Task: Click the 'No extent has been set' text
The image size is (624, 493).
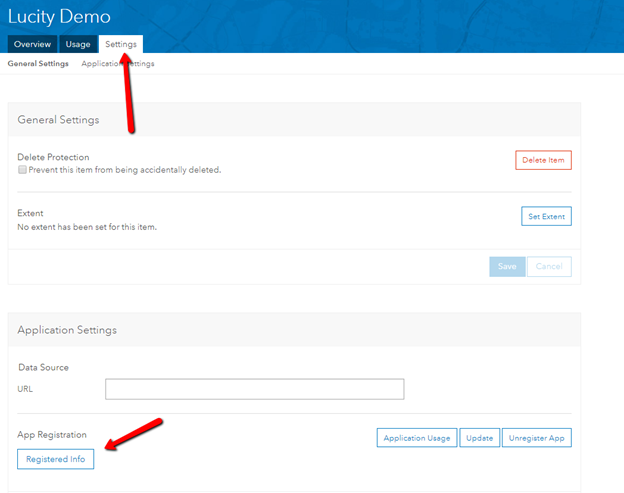Action: 87,227
